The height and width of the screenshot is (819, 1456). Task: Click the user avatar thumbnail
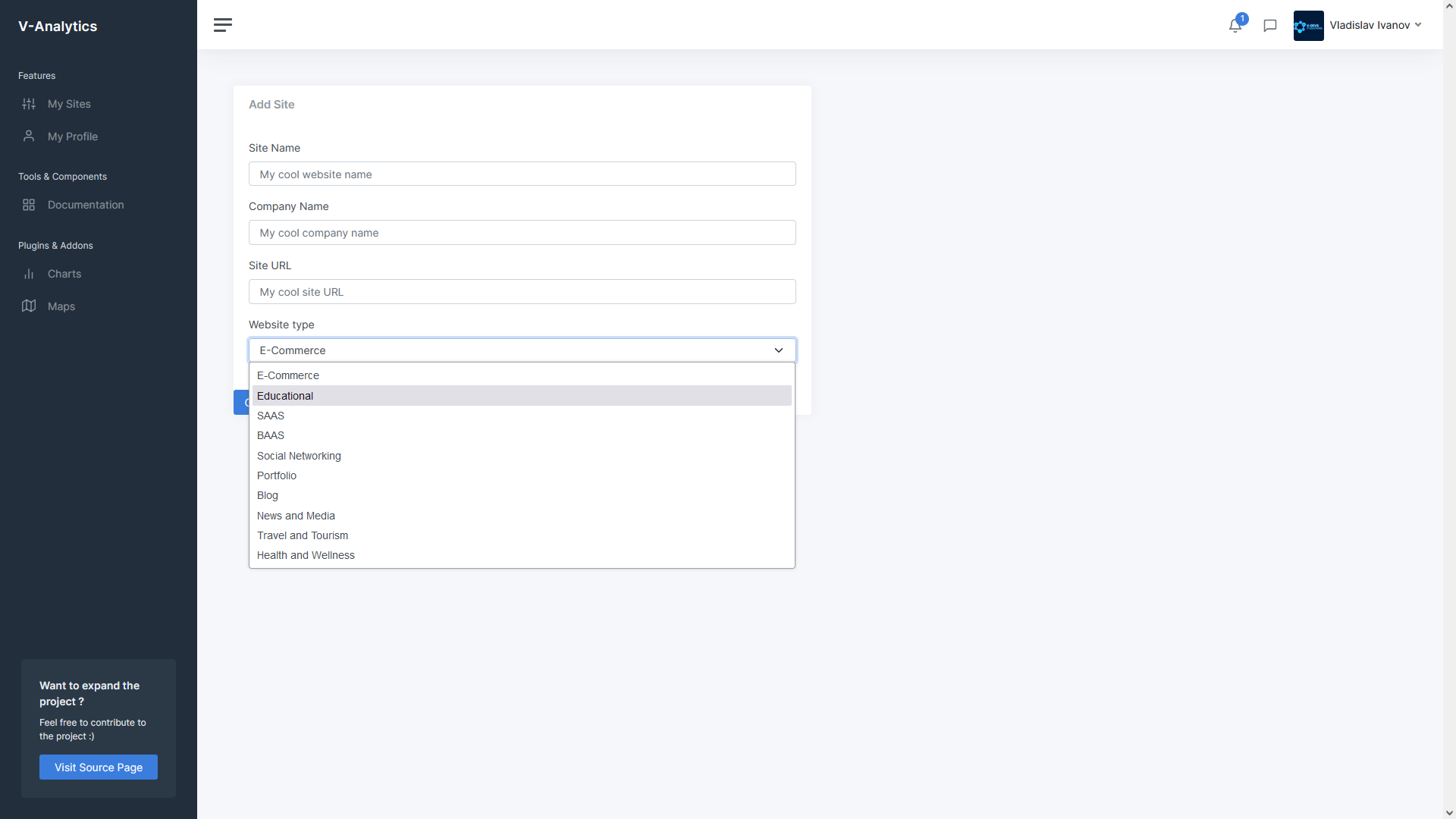(1308, 26)
